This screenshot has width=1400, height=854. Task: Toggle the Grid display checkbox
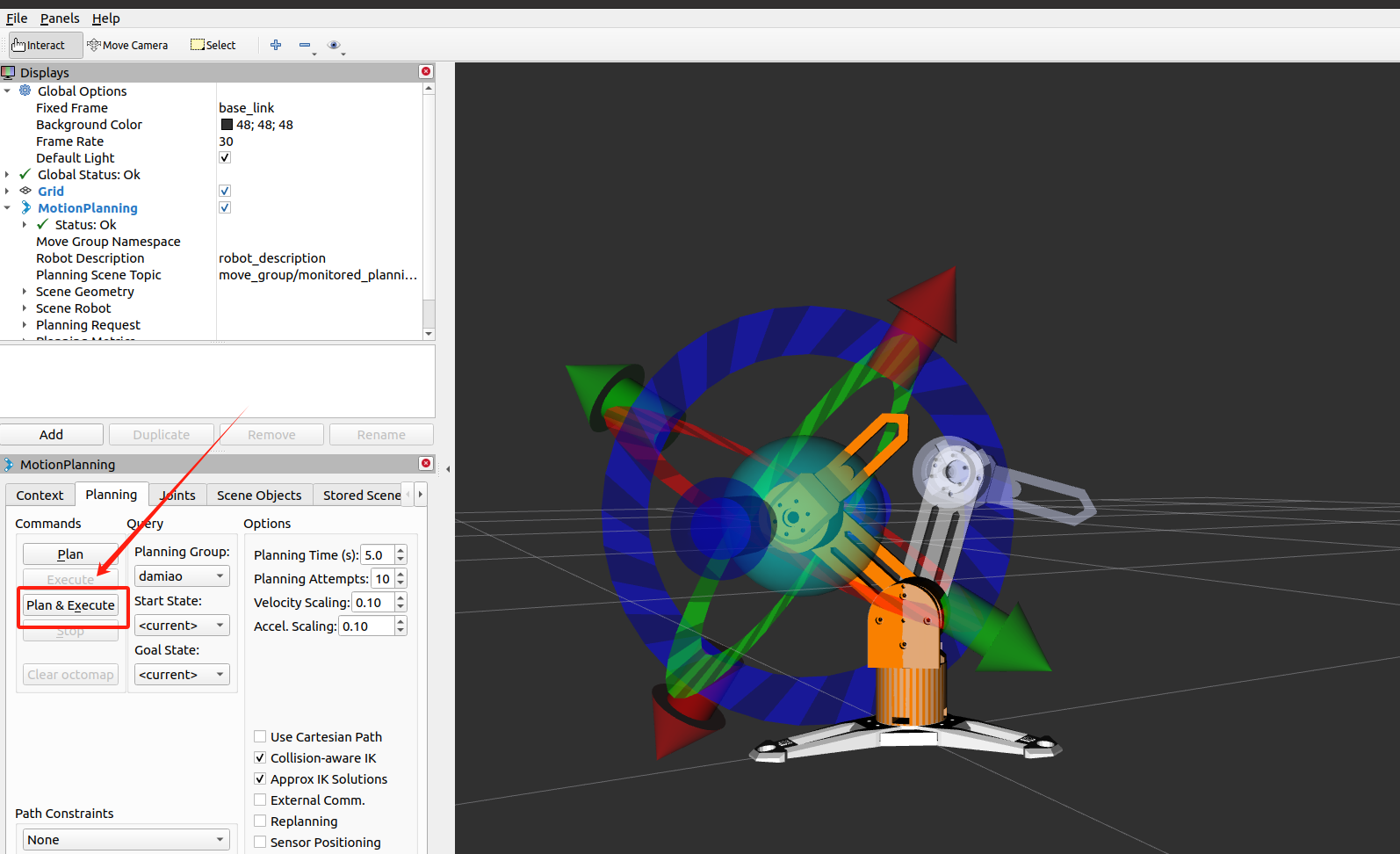[x=225, y=191]
